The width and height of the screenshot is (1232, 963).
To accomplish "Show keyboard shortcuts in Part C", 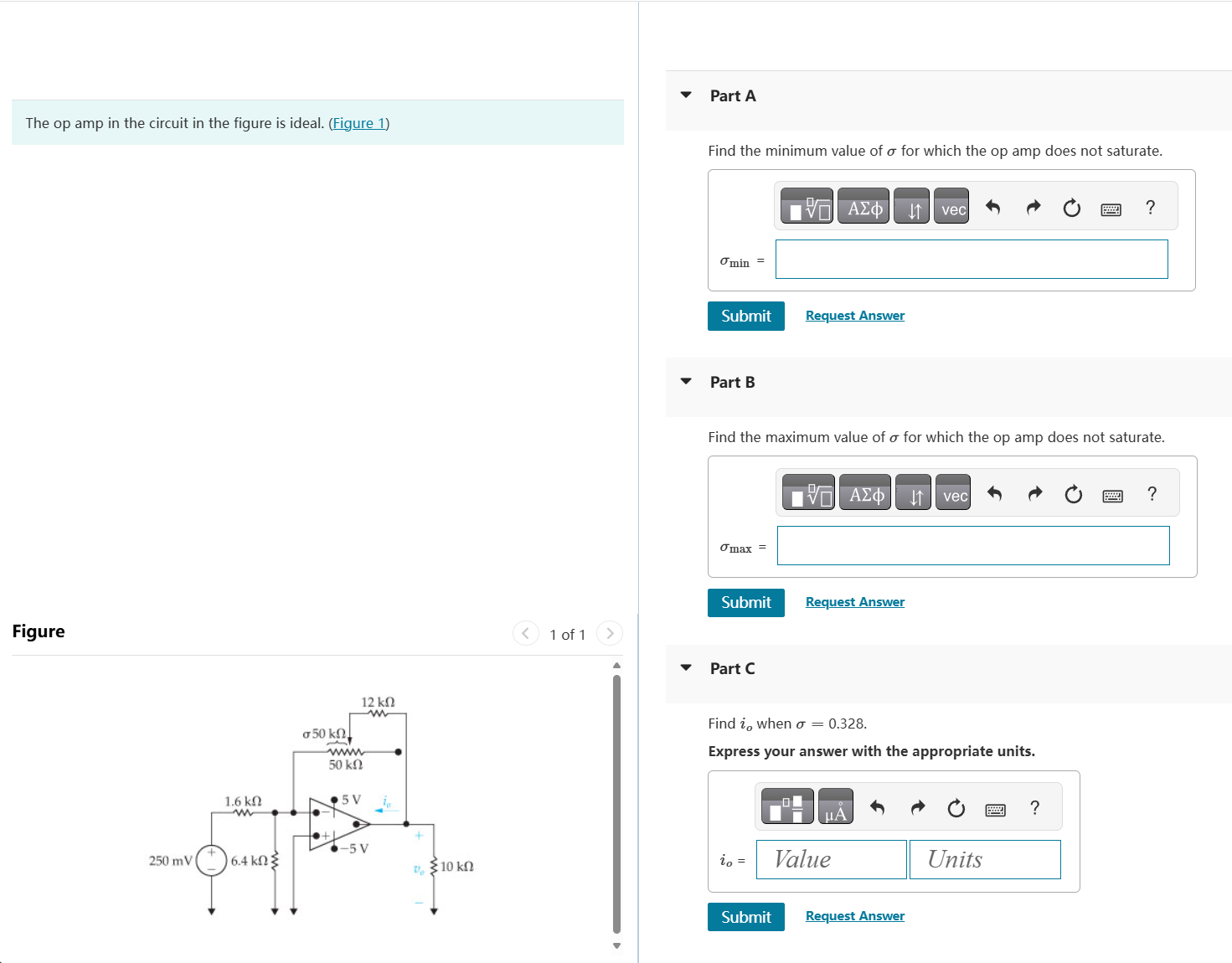I will click(x=996, y=809).
